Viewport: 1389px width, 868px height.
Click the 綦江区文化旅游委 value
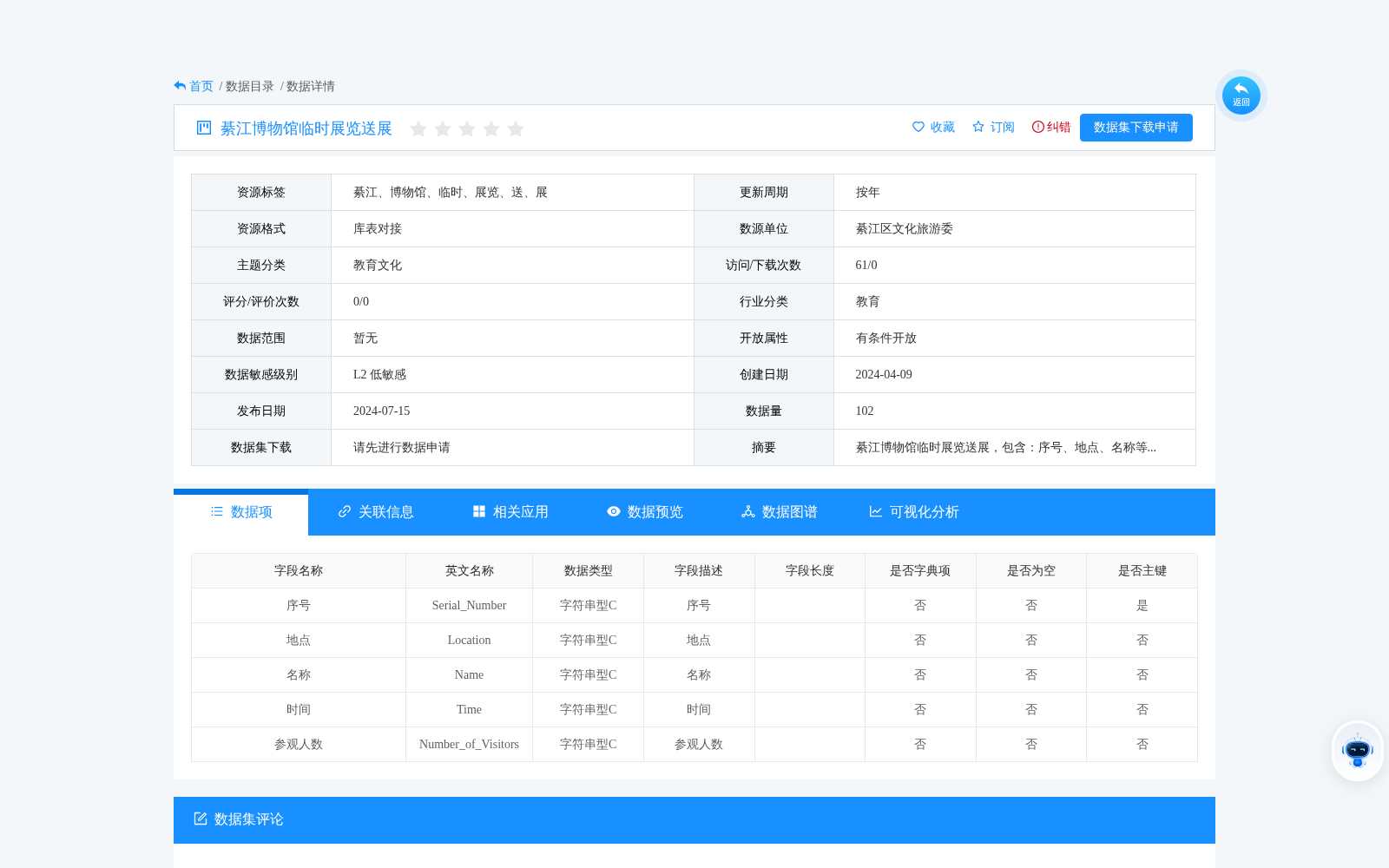(x=904, y=228)
